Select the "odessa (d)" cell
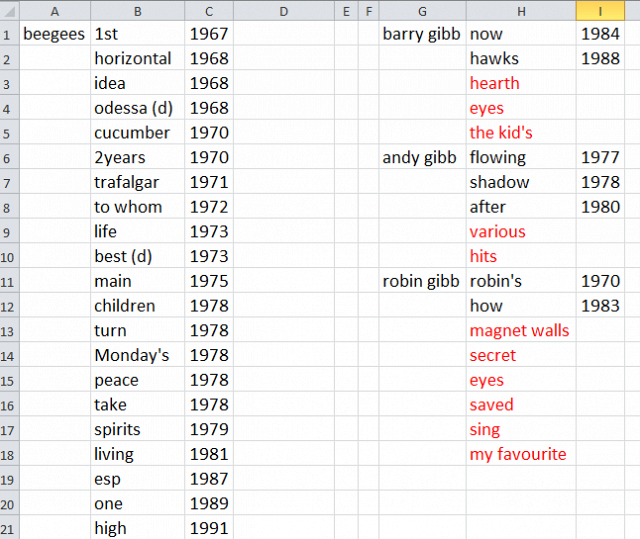The width and height of the screenshot is (640, 539). coord(136,108)
